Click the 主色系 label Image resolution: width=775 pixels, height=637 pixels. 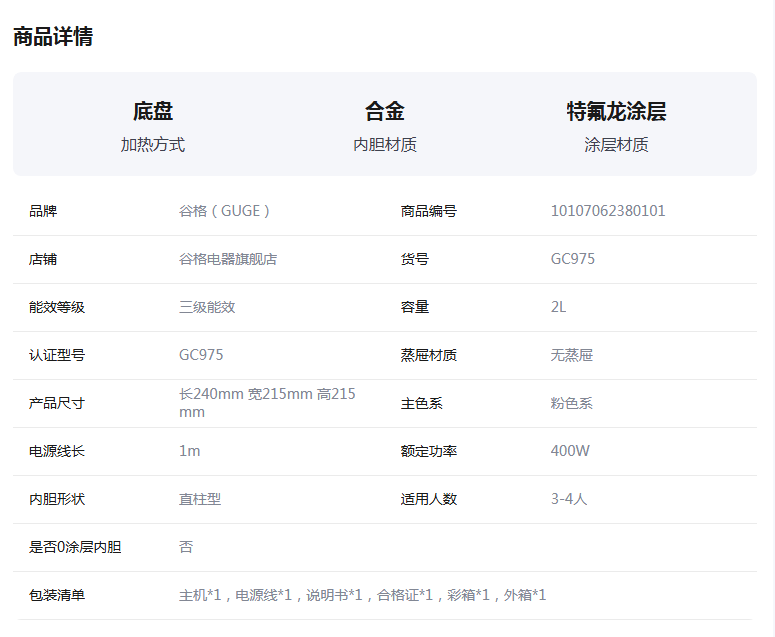point(422,403)
